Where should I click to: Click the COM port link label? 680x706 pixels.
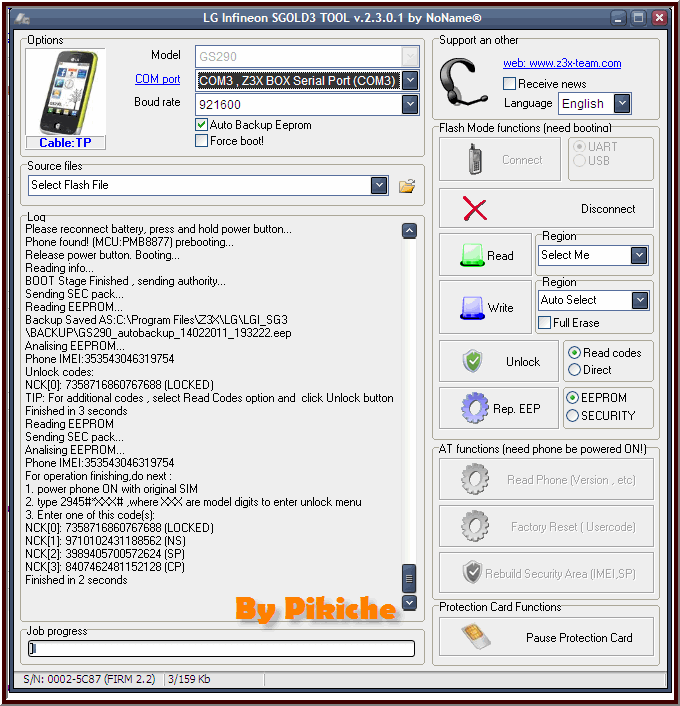(x=158, y=79)
